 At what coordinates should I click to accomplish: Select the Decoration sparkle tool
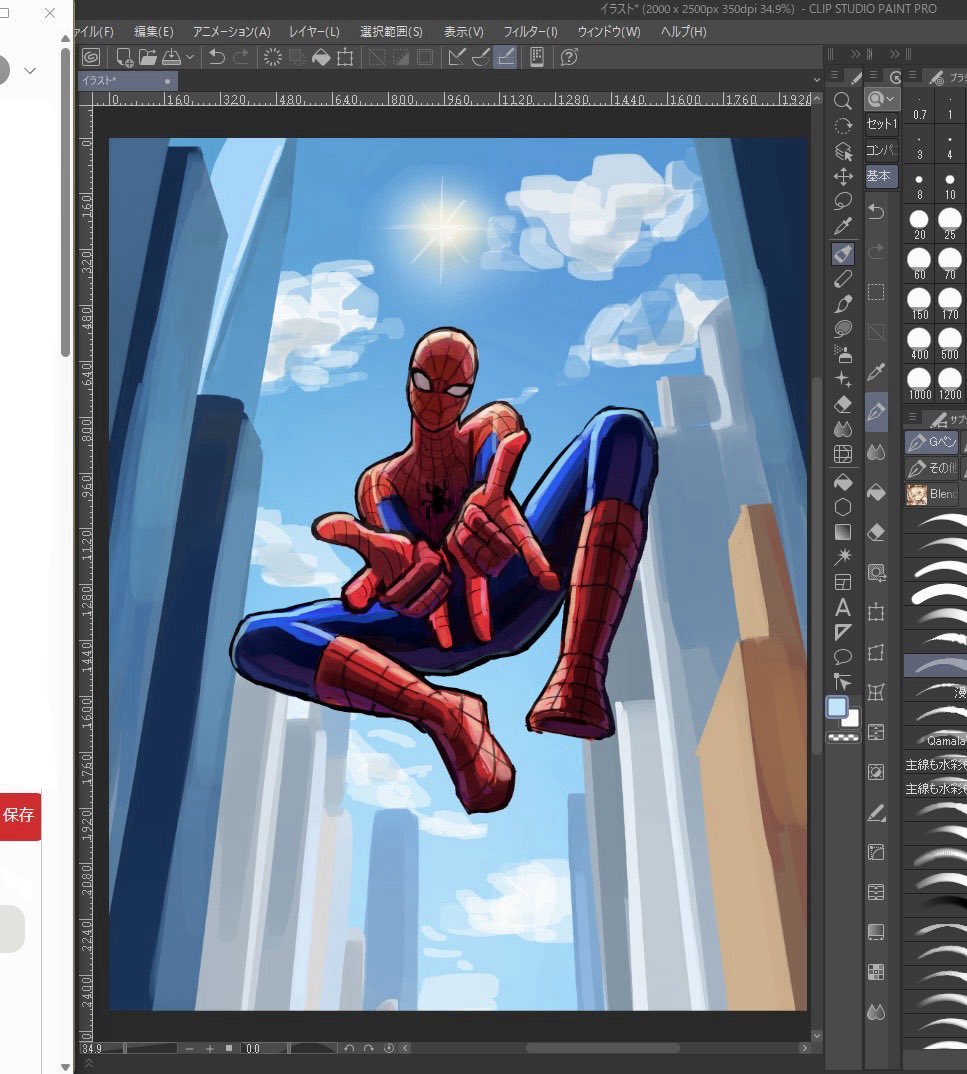click(x=843, y=379)
